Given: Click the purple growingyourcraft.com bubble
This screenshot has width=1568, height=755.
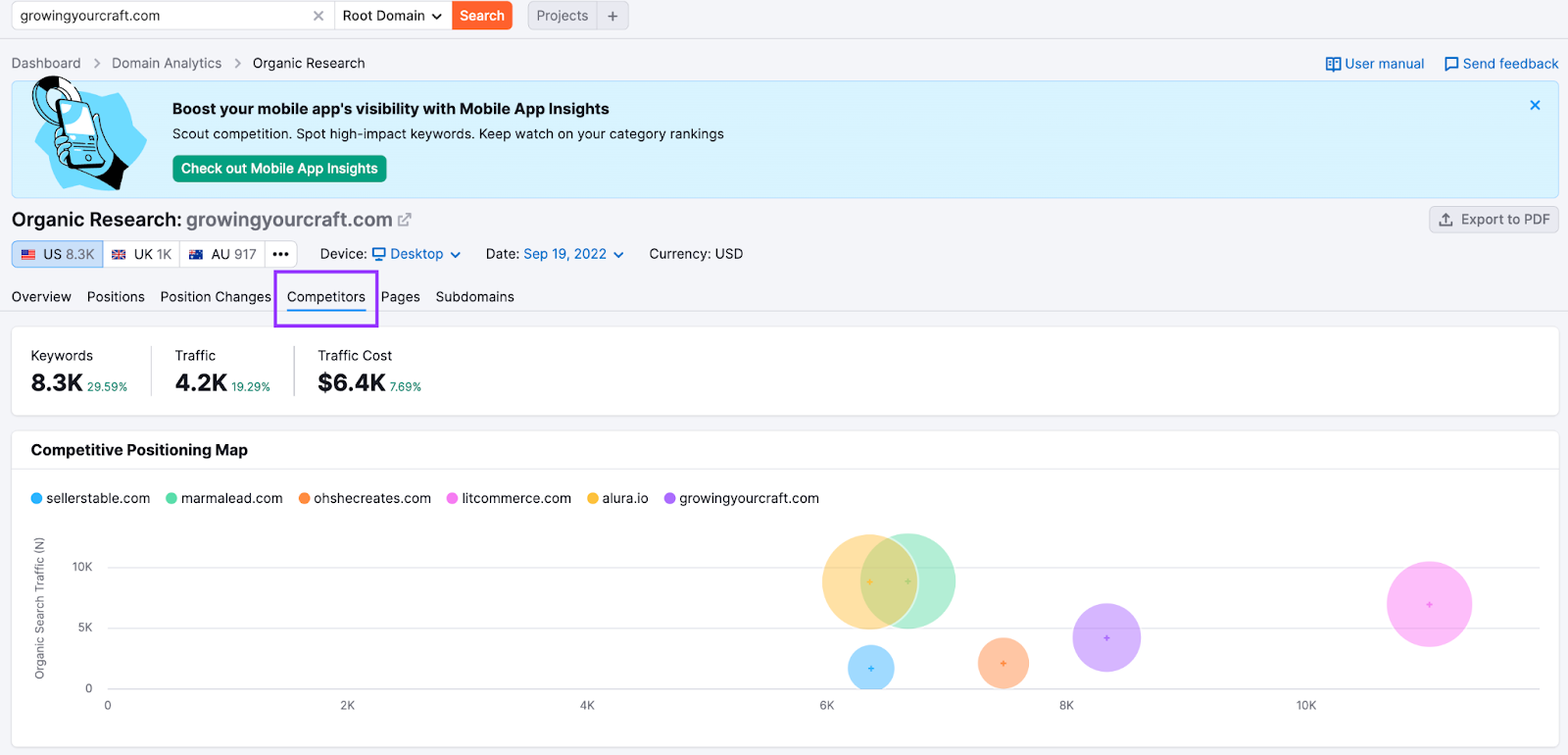Looking at the screenshot, I should (x=1106, y=637).
